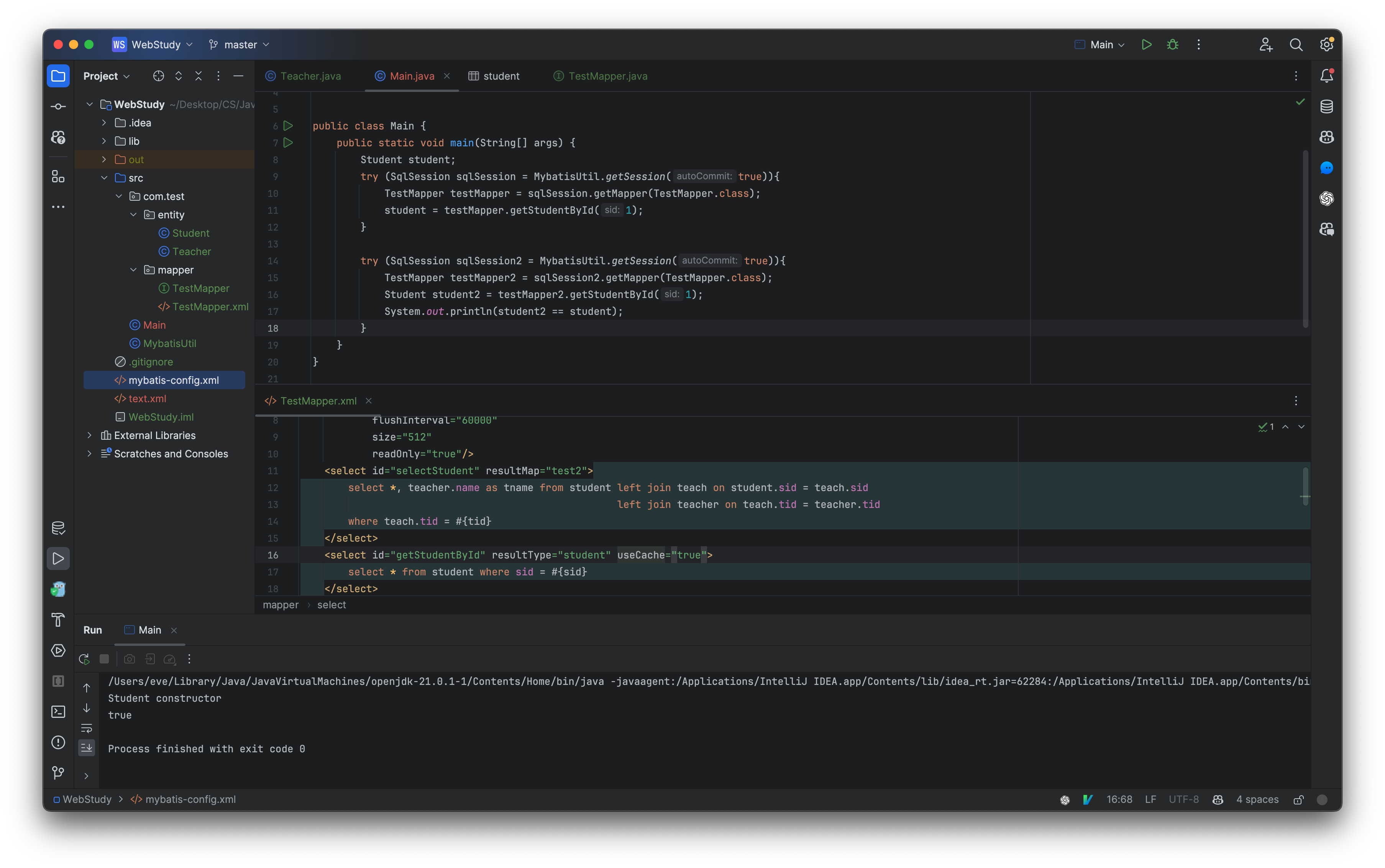Image resolution: width=1385 pixels, height=868 pixels.
Task: Open the Database tool window on right sidebar
Action: (x=1326, y=107)
